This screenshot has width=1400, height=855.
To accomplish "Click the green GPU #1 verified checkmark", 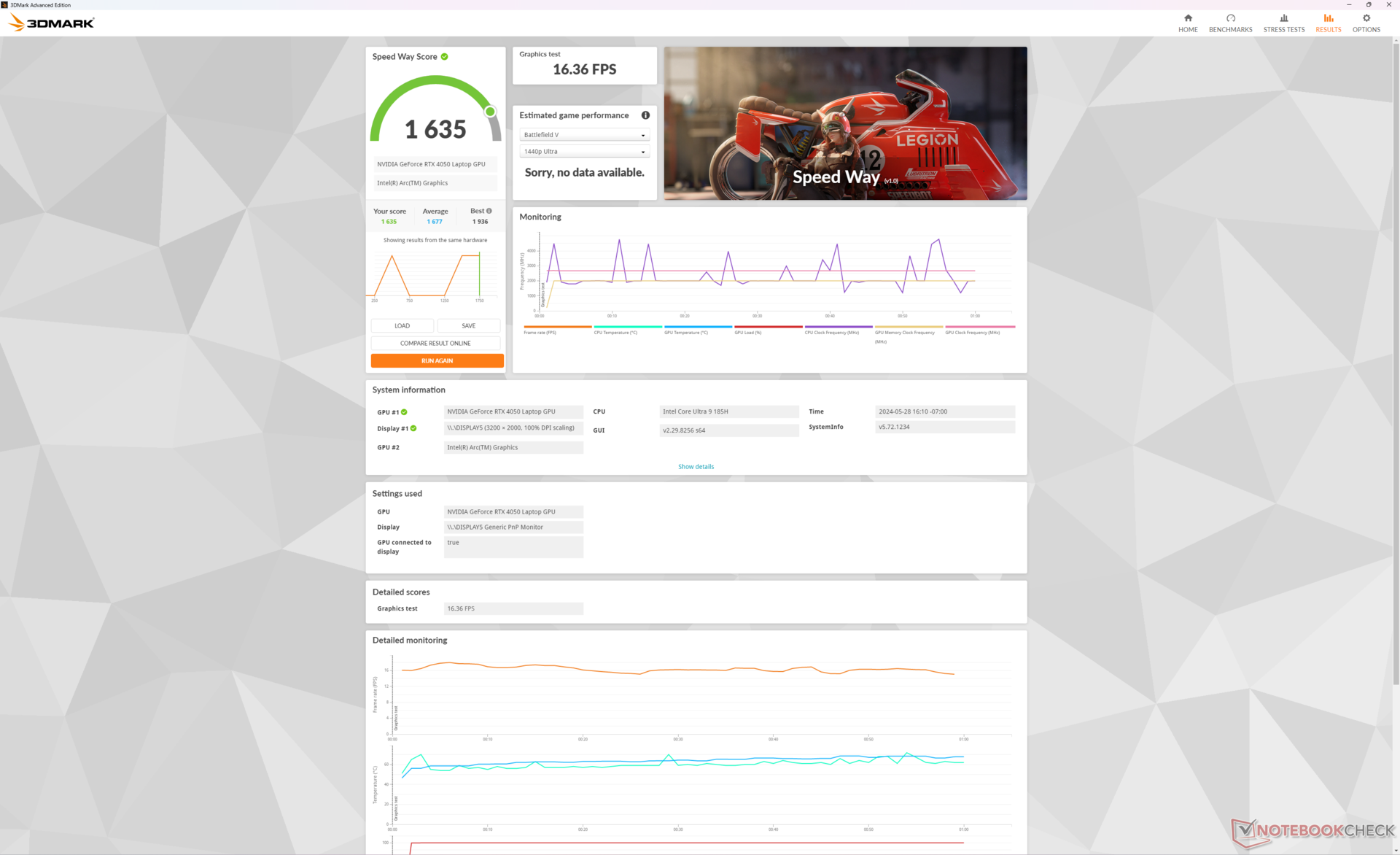I will click(404, 412).
